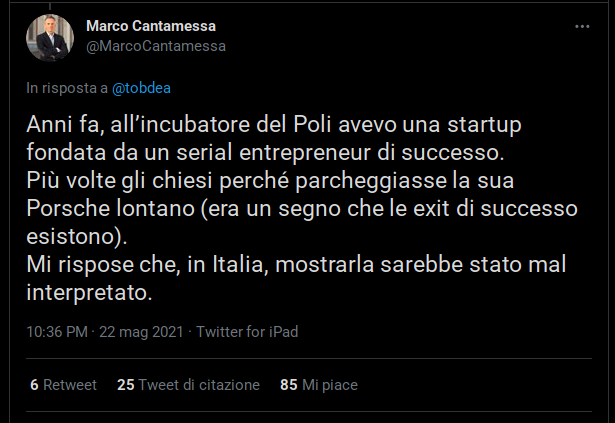
Task: View the 6 Retweet list
Action: 63,385
